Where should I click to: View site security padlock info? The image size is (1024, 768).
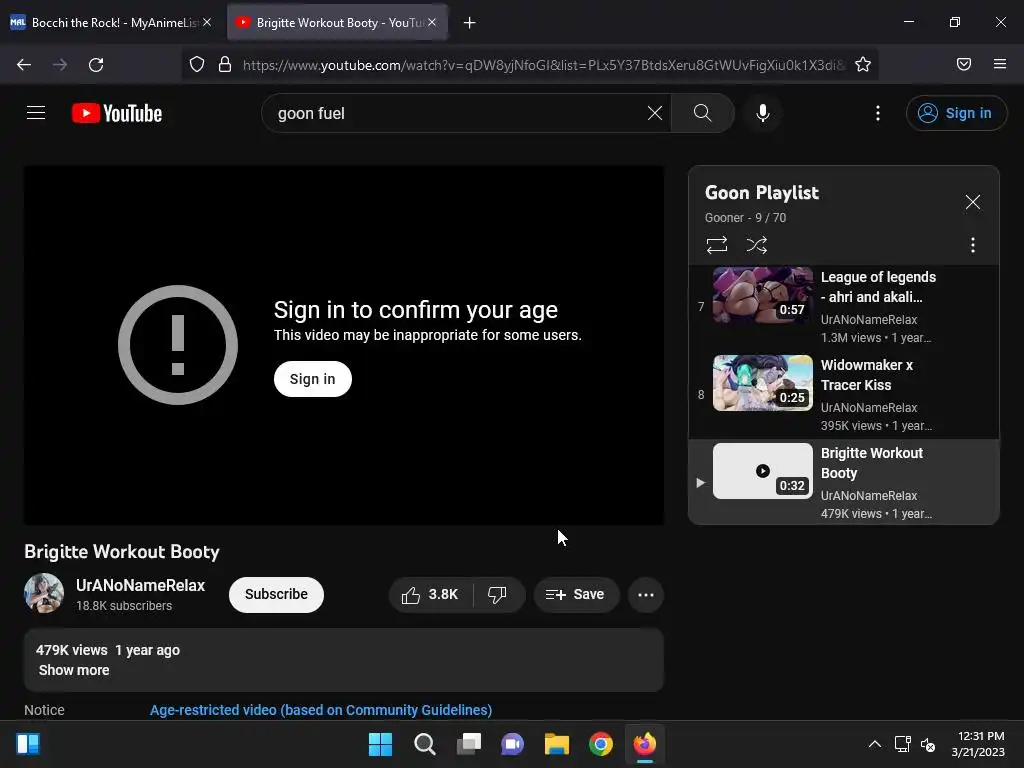pyautogui.click(x=225, y=64)
